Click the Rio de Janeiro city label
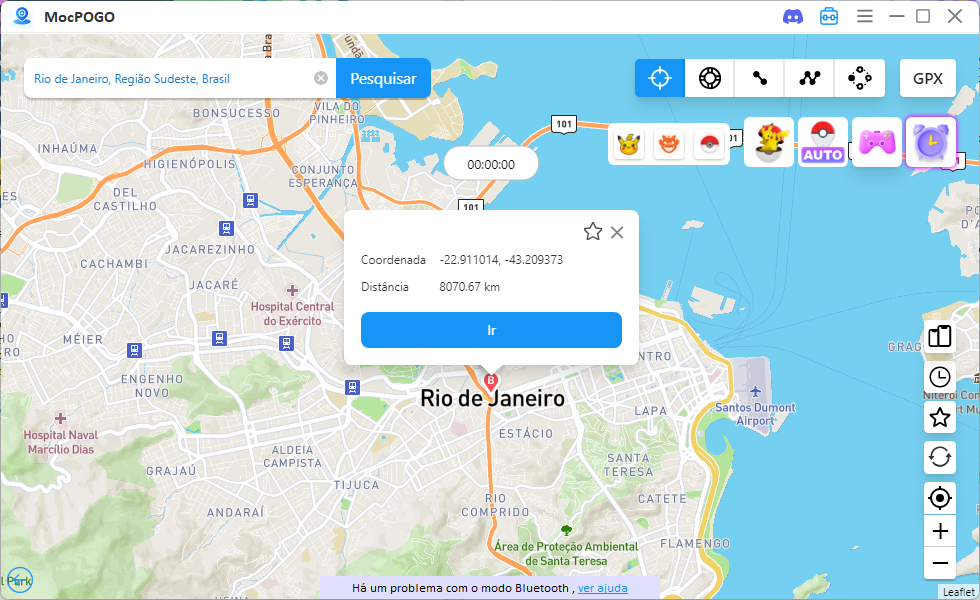Viewport: 980px width, 600px height. click(x=492, y=398)
